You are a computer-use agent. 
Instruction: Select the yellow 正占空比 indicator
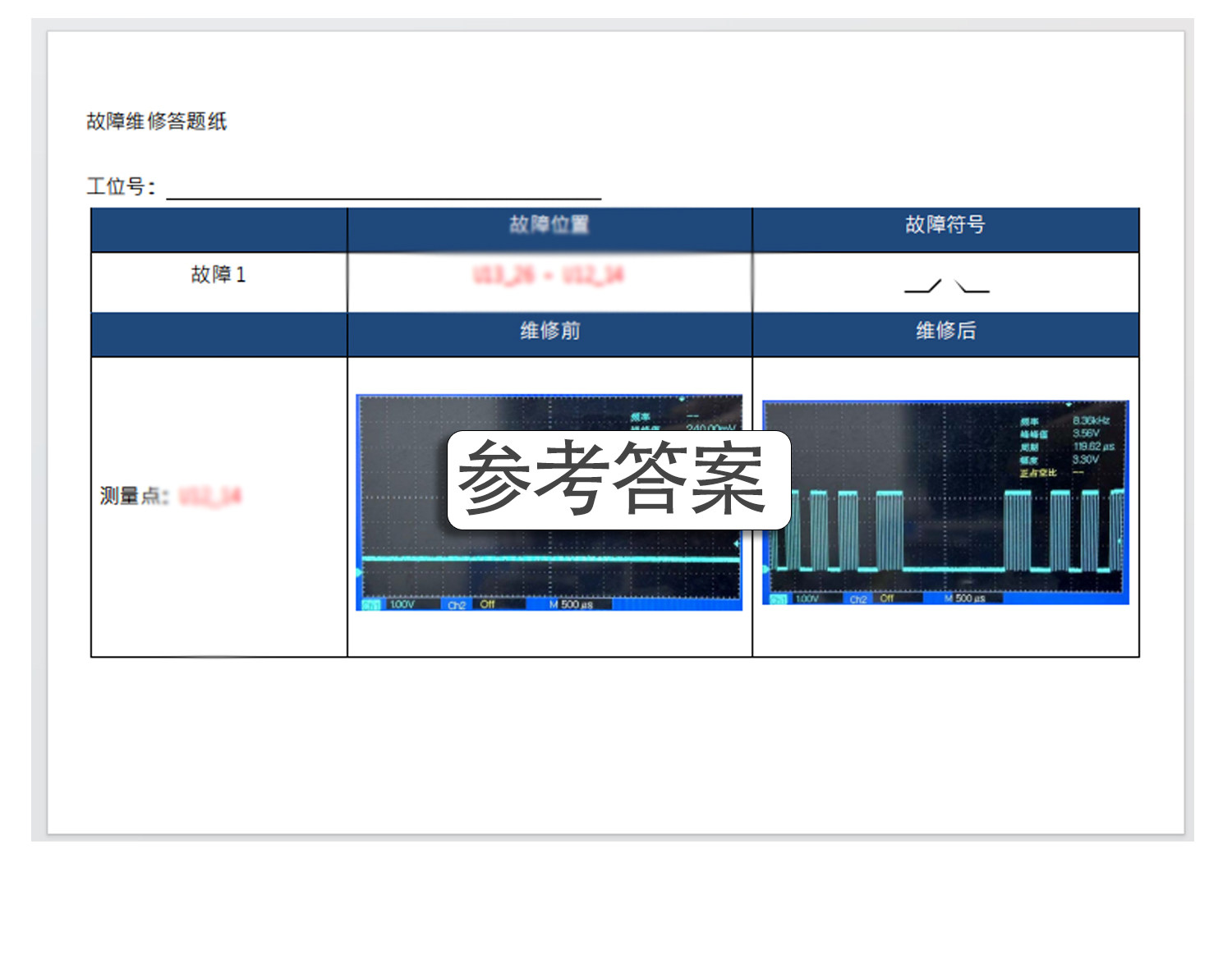tap(1038, 473)
